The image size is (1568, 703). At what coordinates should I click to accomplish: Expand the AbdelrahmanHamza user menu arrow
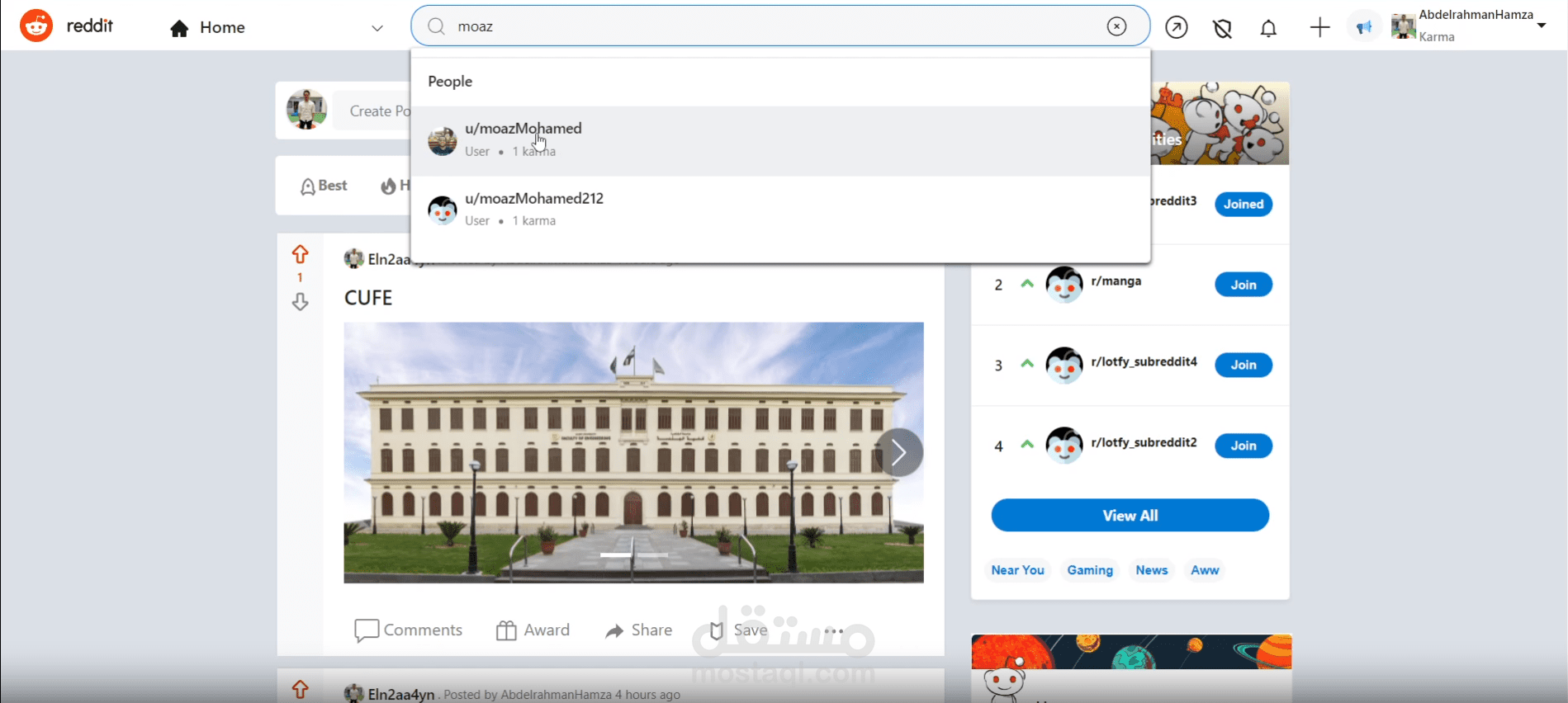1542,26
